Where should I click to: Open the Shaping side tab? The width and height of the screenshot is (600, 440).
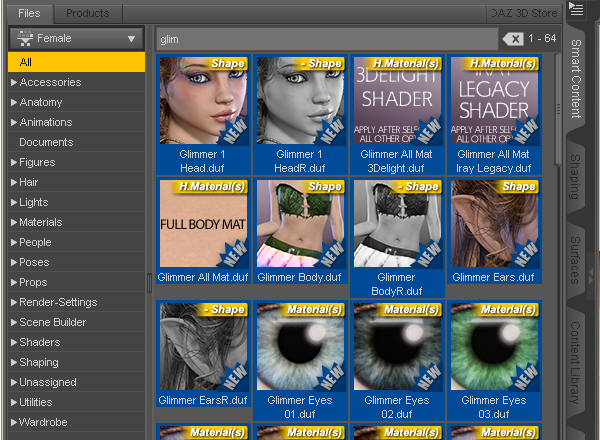(576, 177)
